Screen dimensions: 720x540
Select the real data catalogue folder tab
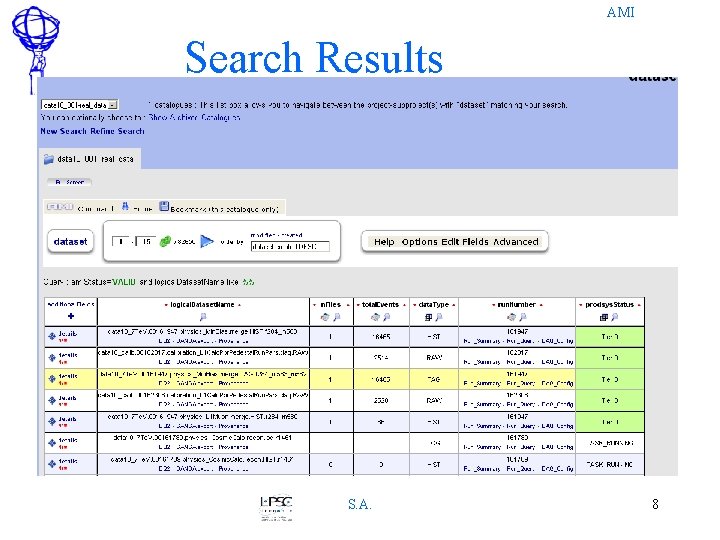click(89, 159)
